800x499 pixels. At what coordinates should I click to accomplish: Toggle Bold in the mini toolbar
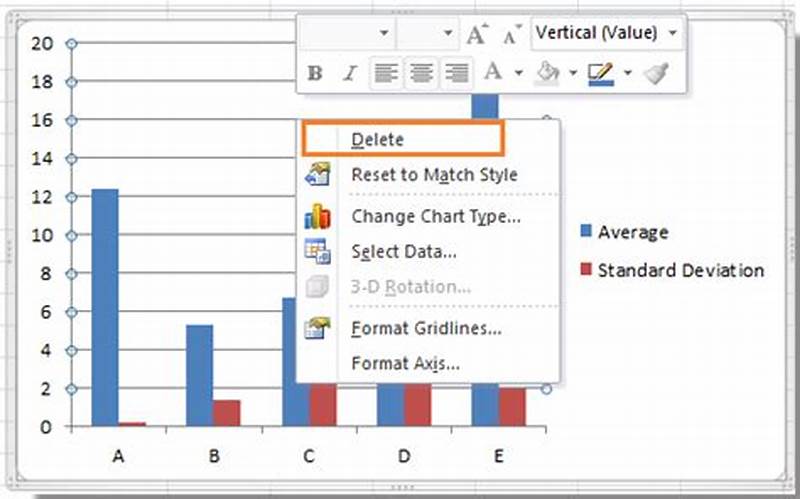click(x=315, y=73)
